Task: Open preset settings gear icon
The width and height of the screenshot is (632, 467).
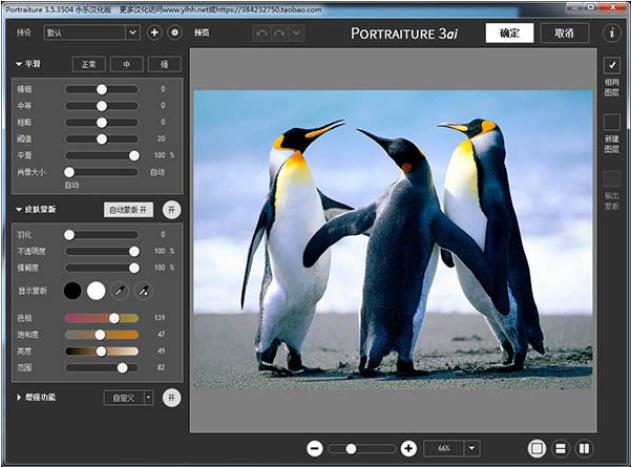Action: [175, 33]
